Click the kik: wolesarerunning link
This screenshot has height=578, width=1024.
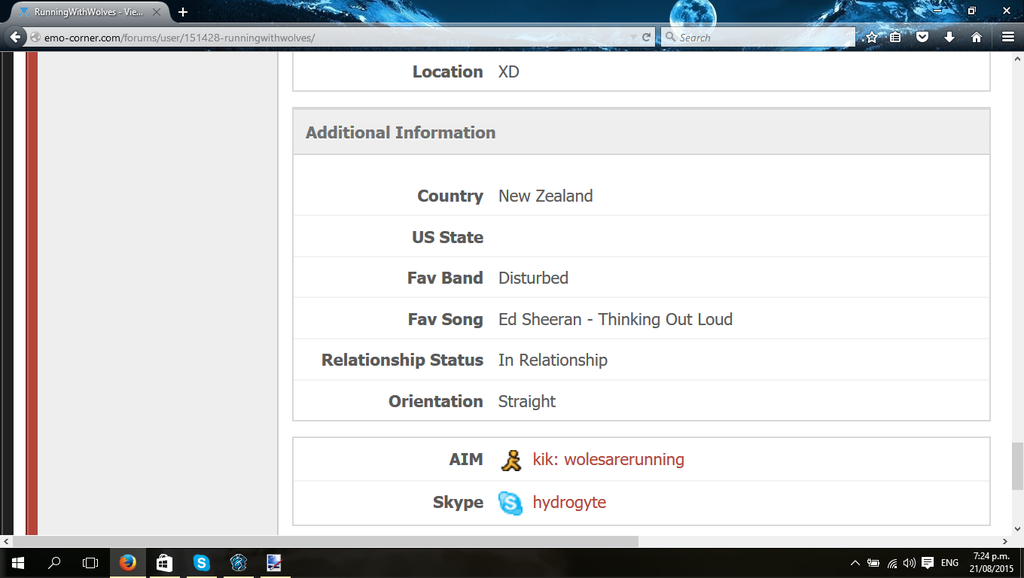[x=608, y=460]
